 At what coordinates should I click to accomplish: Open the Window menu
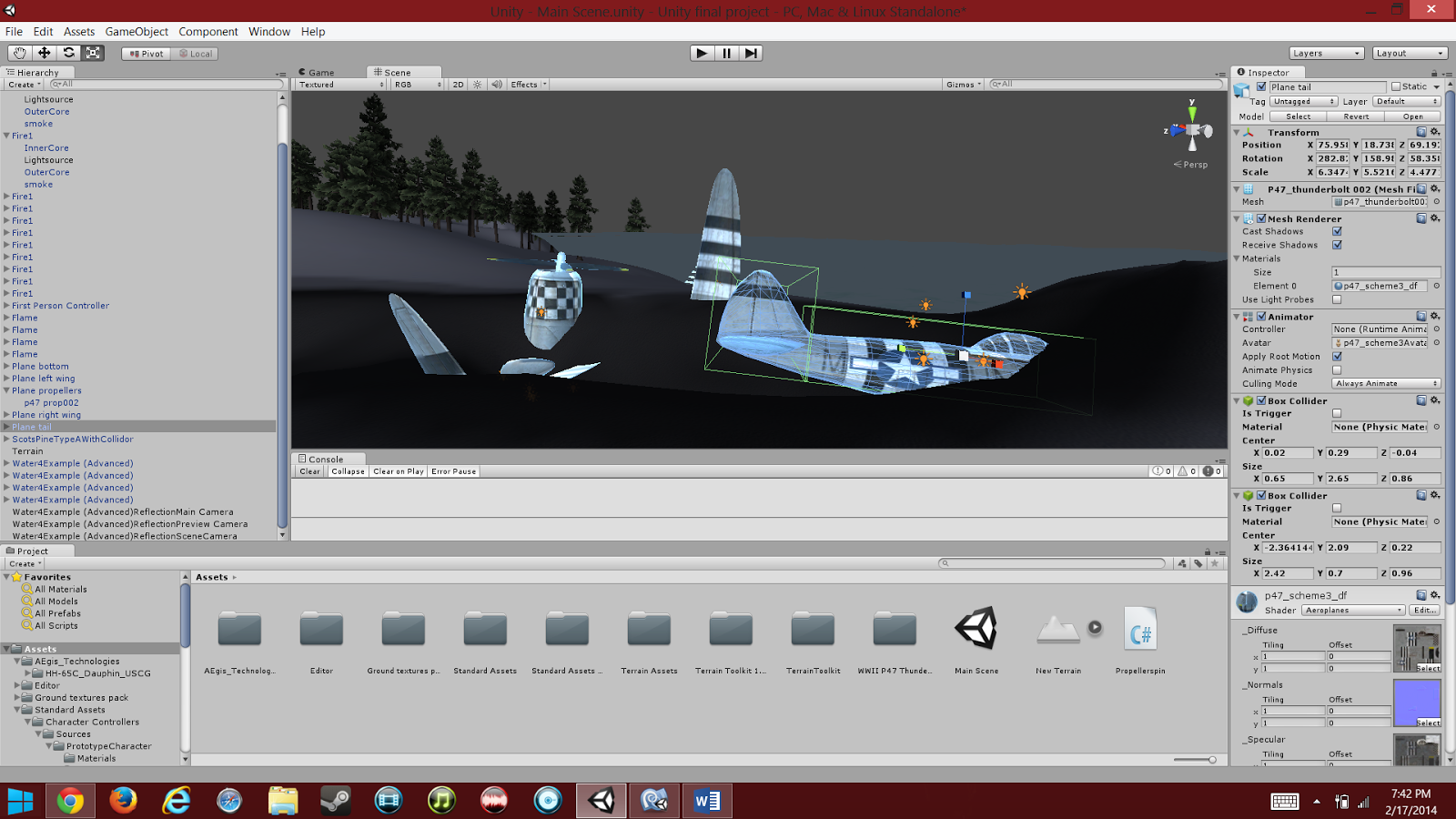coord(269,32)
